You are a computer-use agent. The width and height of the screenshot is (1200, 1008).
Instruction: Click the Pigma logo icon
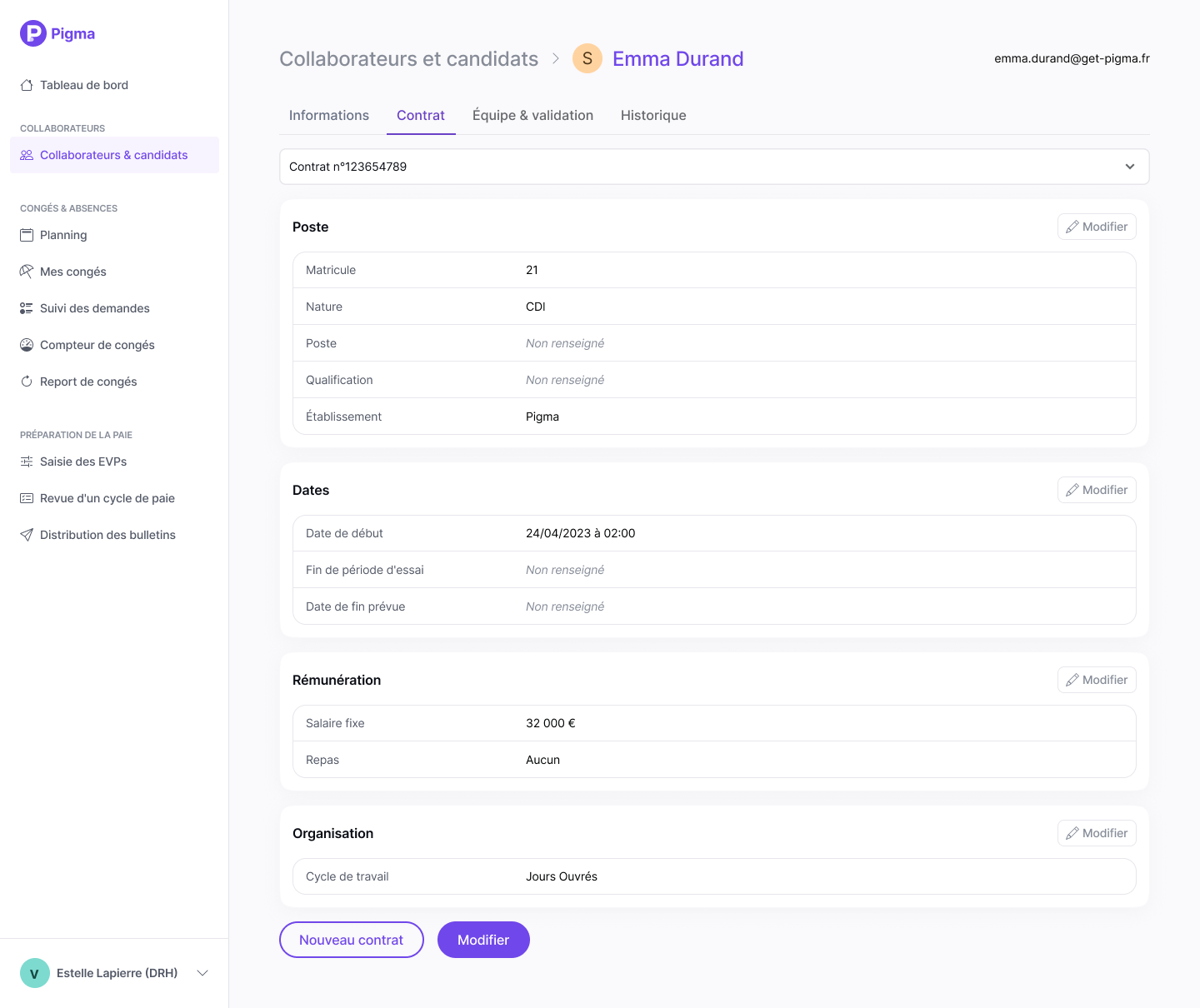[33, 33]
